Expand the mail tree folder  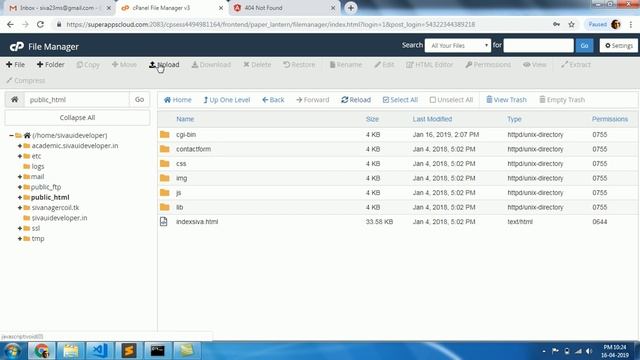tap(20, 177)
